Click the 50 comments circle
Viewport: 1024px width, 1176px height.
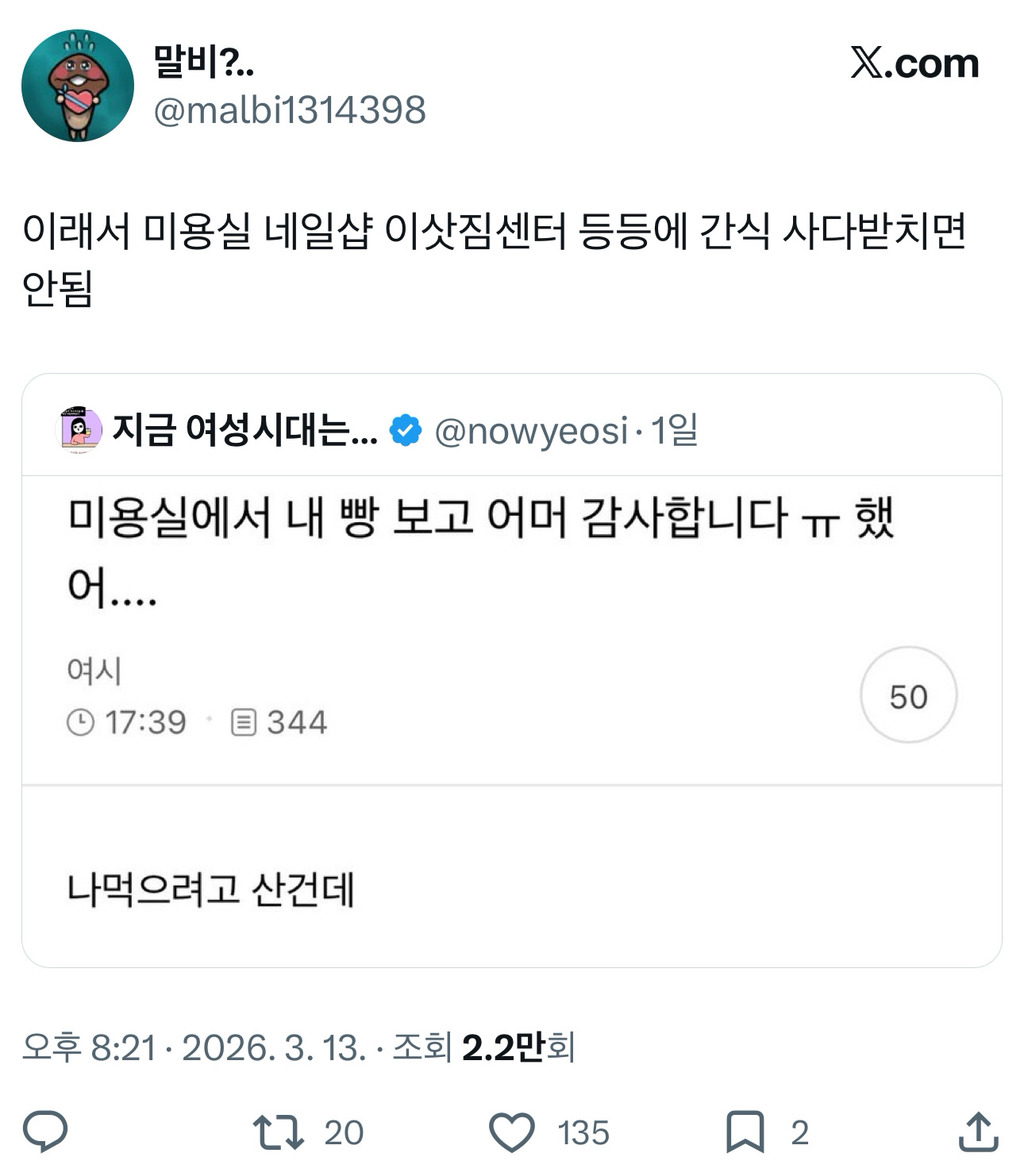[908, 696]
